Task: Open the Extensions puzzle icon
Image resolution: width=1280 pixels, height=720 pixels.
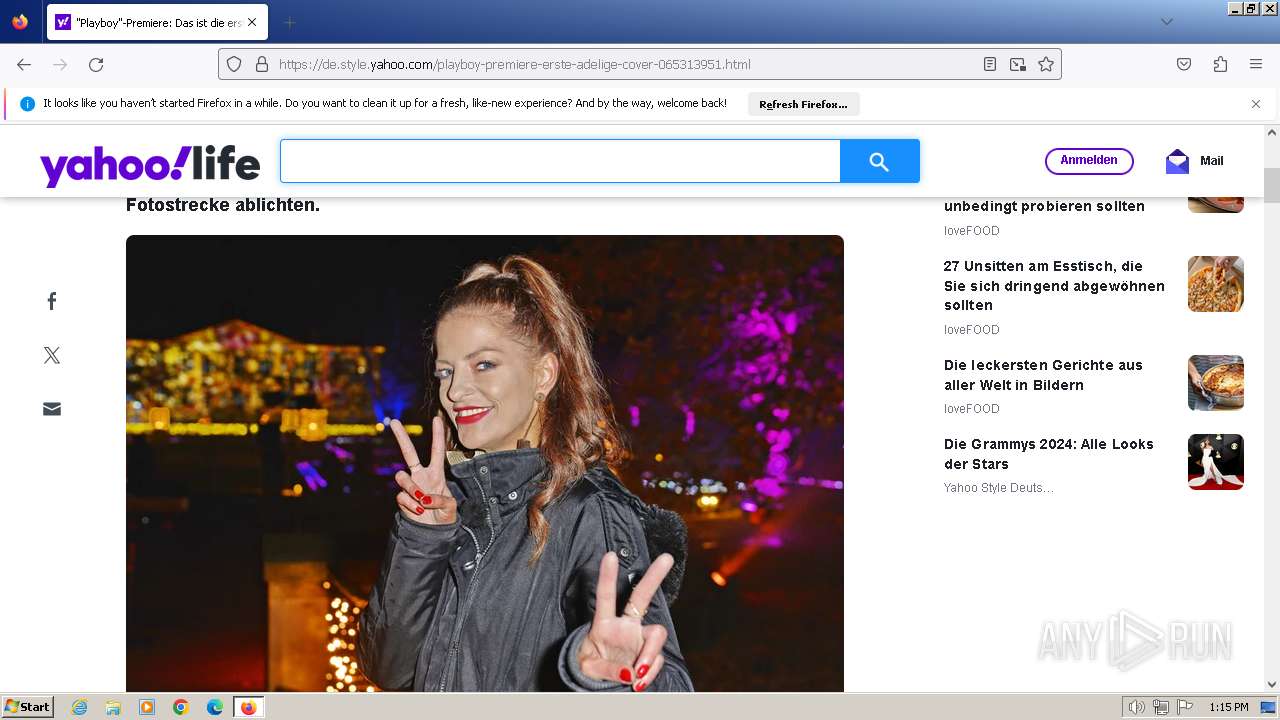Action: tap(1220, 64)
